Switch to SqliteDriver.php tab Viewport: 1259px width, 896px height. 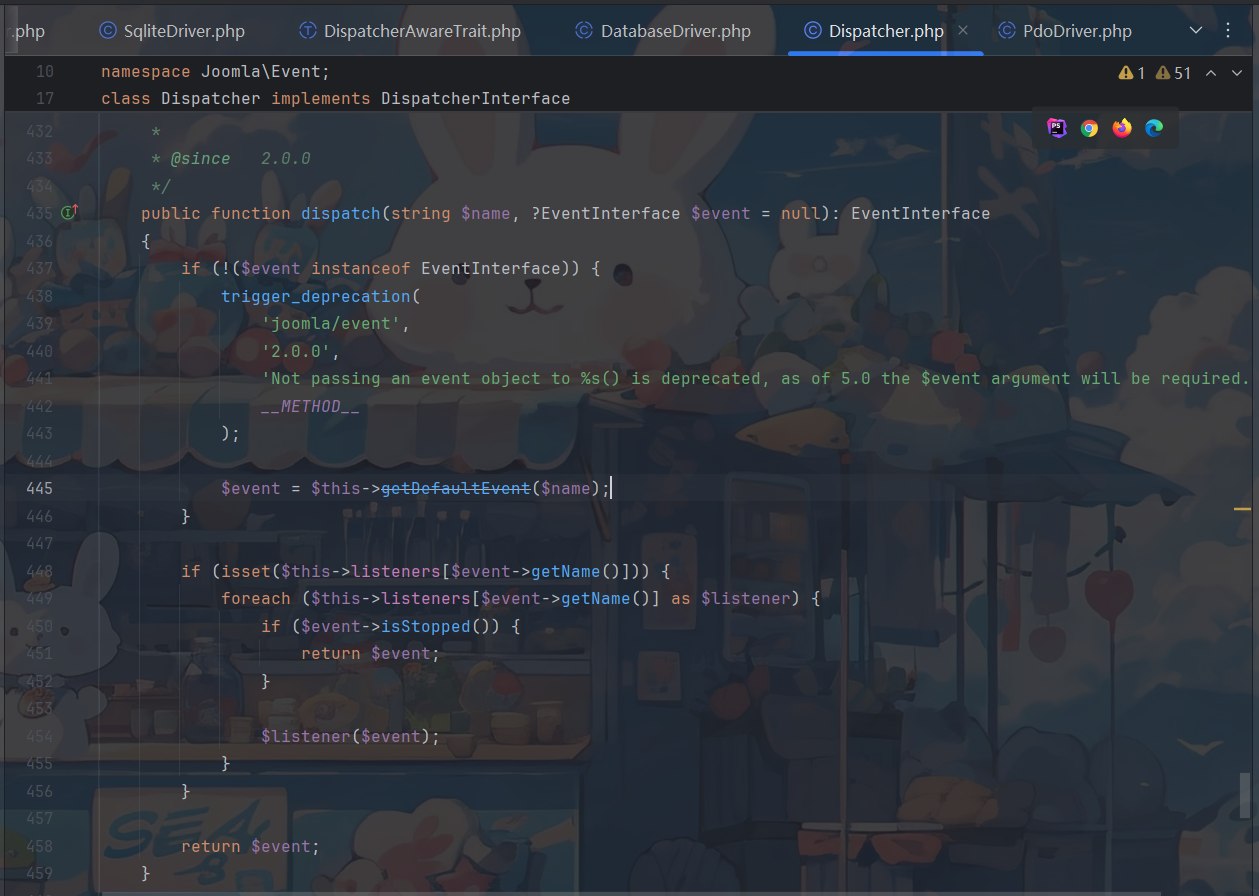tap(172, 31)
